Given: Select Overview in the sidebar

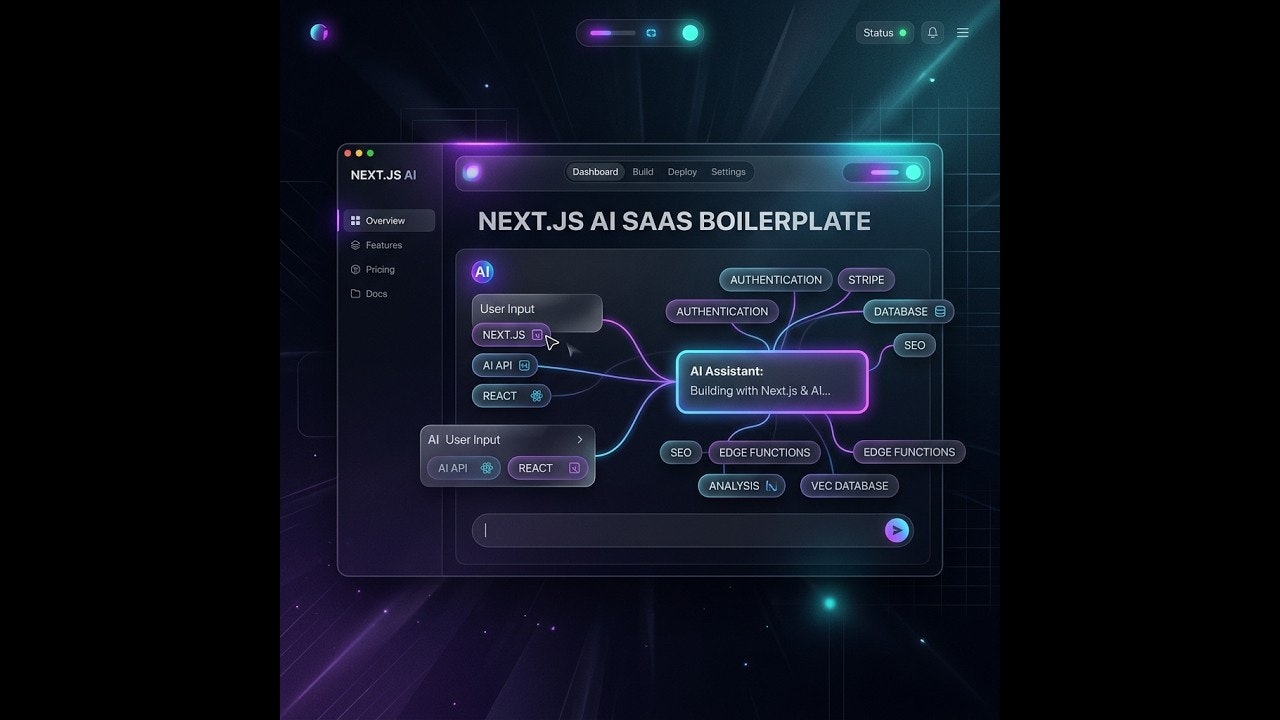Looking at the screenshot, I should [389, 221].
